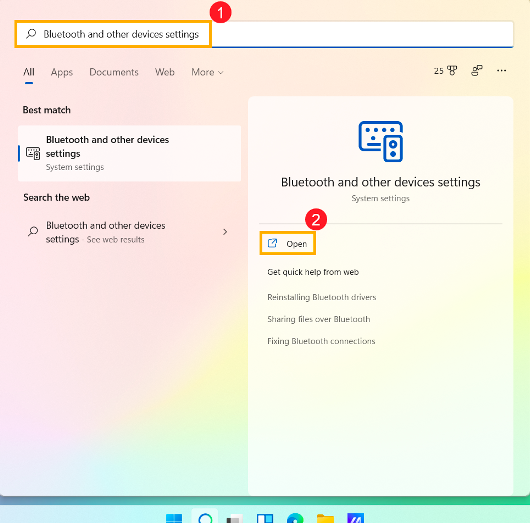Click the Windows Start button on taskbar
The height and width of the screenshot is (523, 530).
174,518
